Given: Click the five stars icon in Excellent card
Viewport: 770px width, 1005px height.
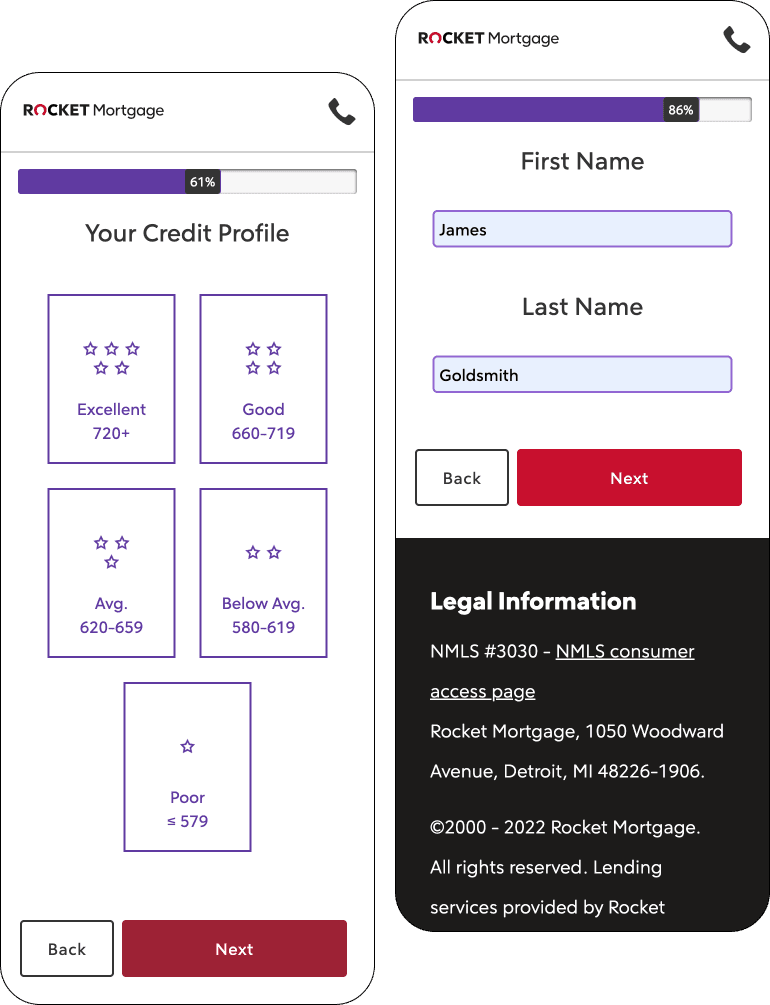Looking at the screenshot, I should click(x=112, y=358).
